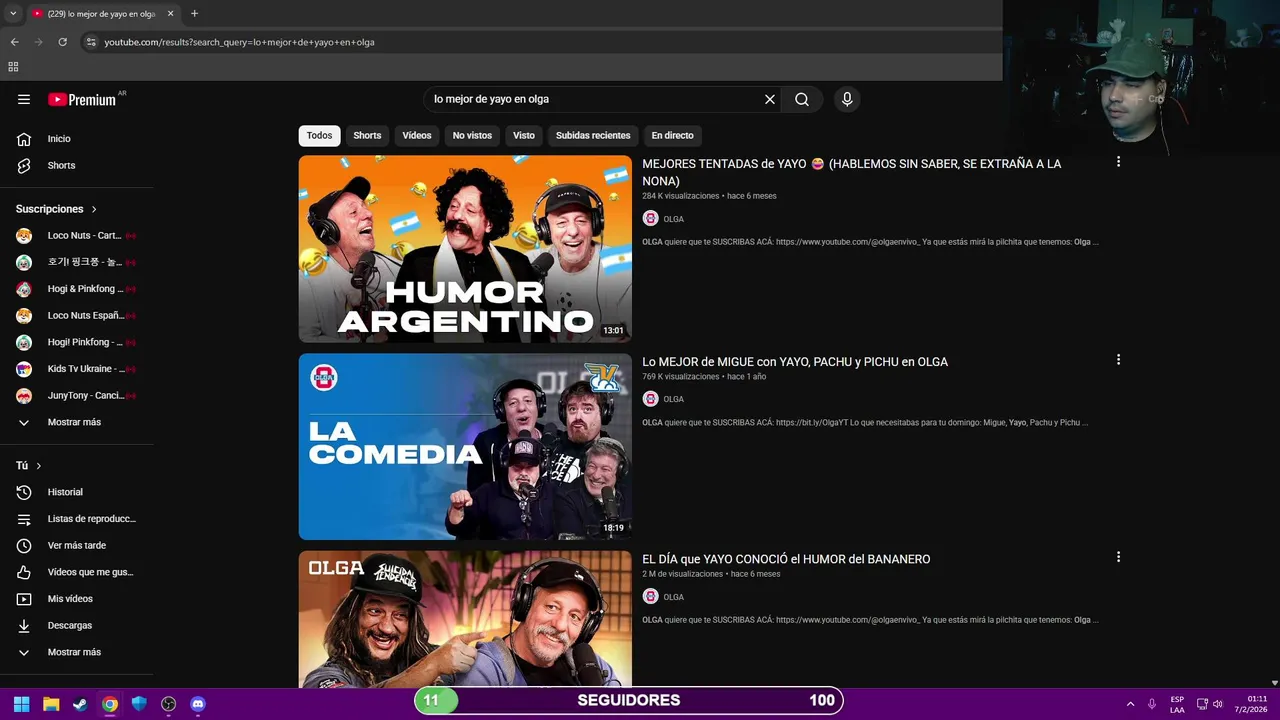Image resolution: width=1280 pixels, height=720 pixels.
Task: Open options for MEJORES TENTADAS de YAYO video
Action: (x=1118, y=161)
